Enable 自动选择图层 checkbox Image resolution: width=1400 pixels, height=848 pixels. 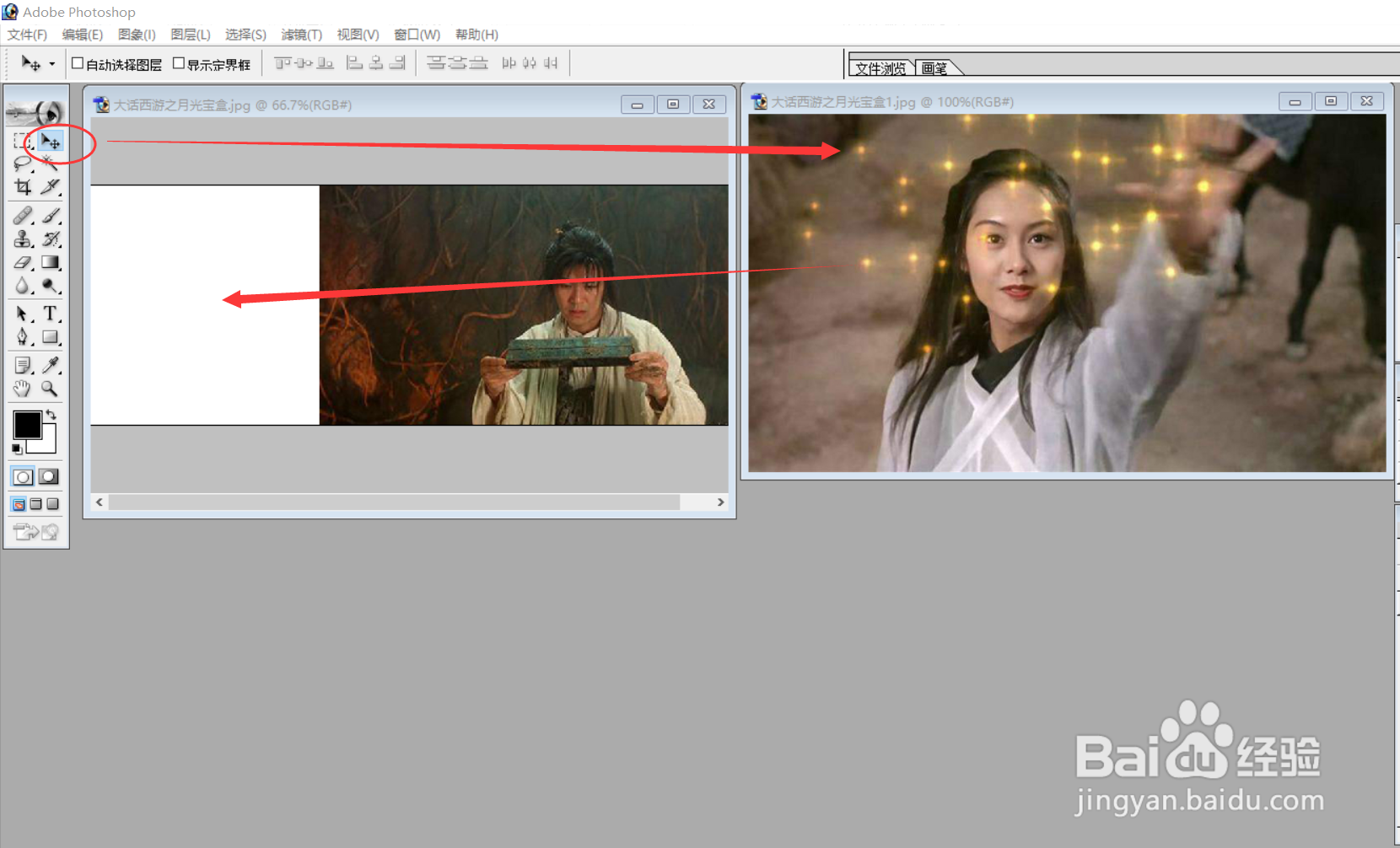pyautogui.click(x=78, y=63)
